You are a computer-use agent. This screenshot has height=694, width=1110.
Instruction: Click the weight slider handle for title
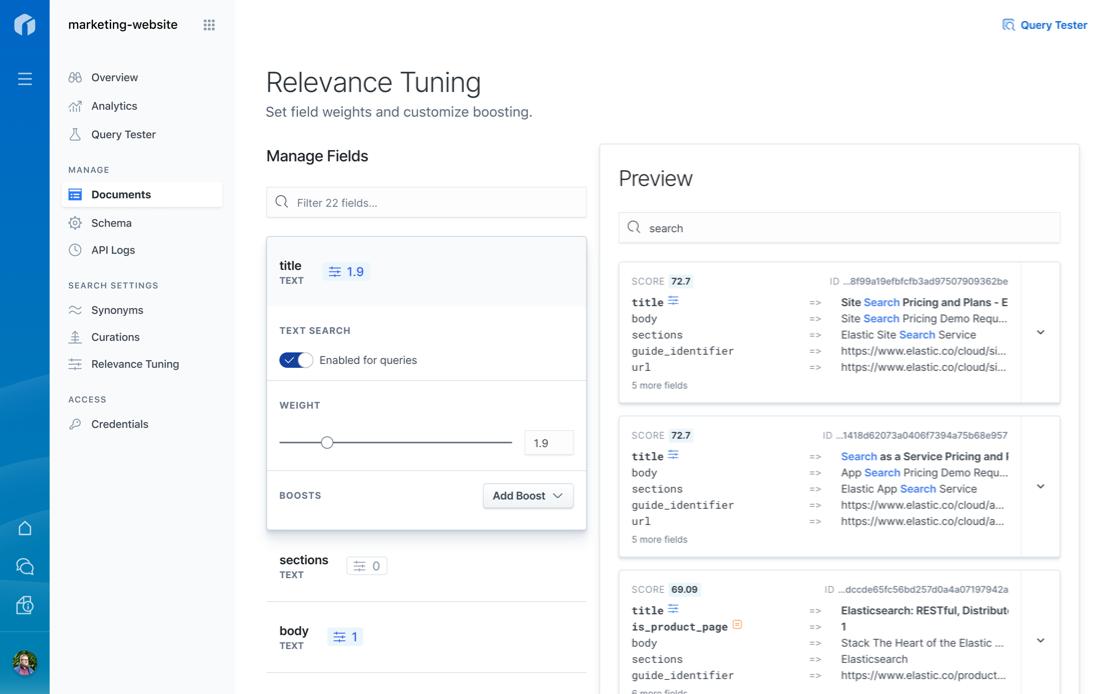pyautogui.click(x=326, y=443)
